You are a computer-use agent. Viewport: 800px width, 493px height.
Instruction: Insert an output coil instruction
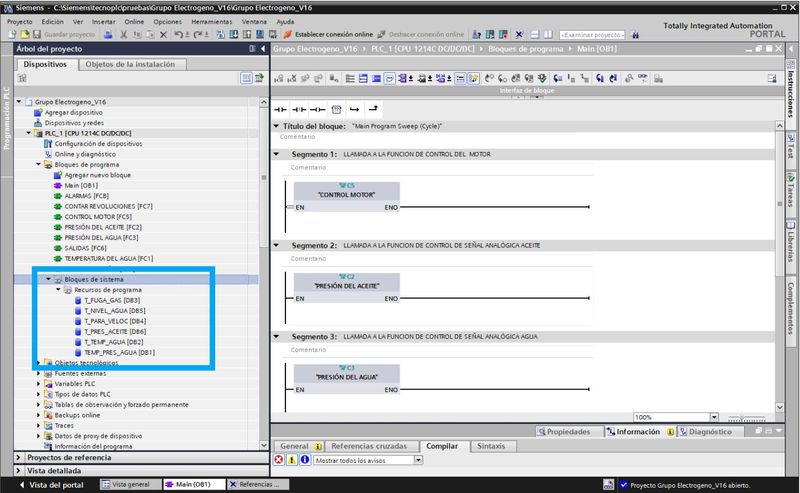317,109
